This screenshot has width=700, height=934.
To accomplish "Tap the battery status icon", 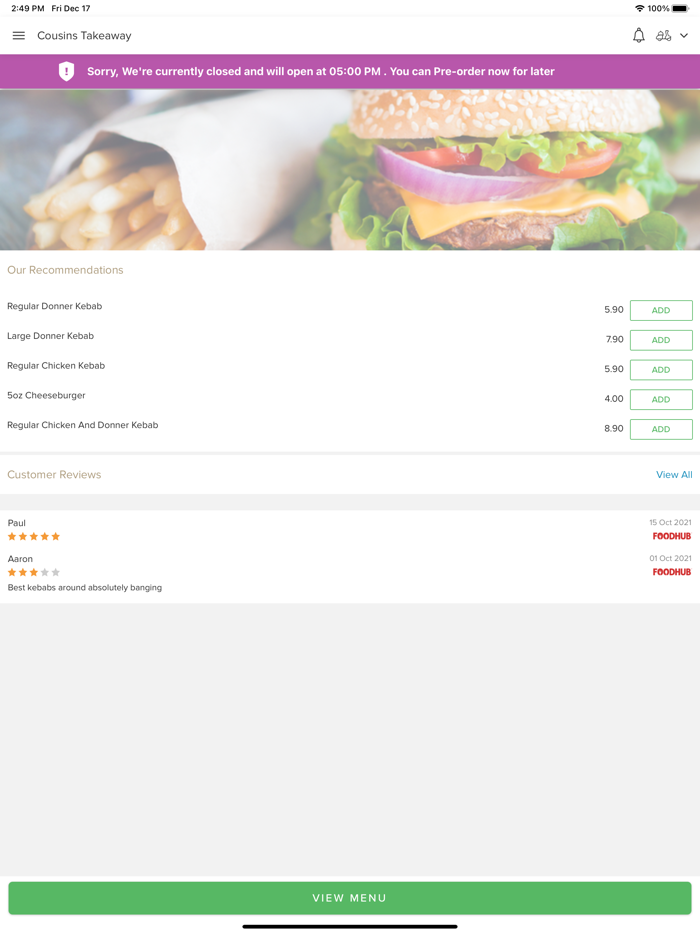I will [x=681, y=8].
